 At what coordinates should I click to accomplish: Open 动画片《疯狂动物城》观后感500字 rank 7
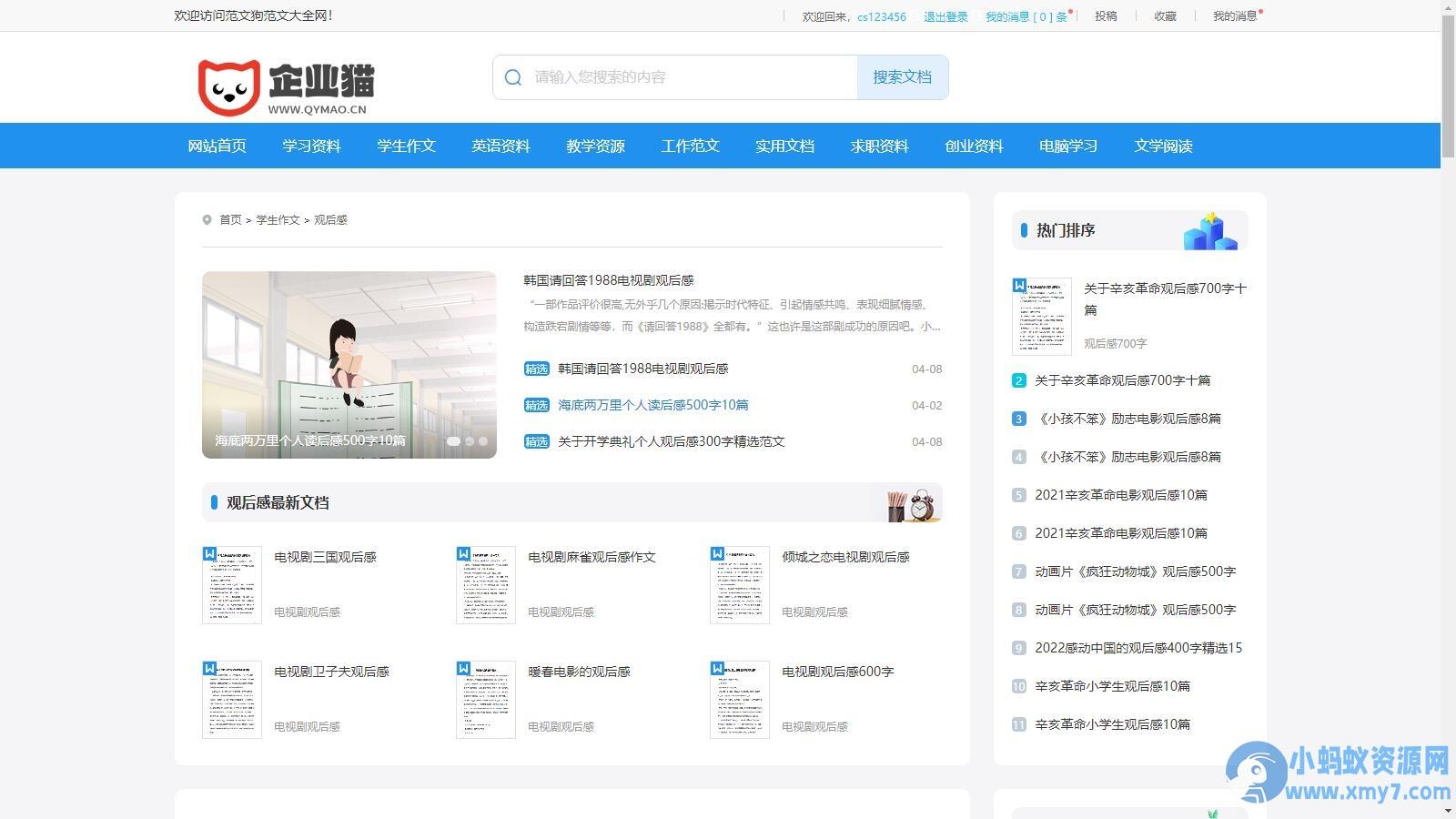click(1136, 571)
